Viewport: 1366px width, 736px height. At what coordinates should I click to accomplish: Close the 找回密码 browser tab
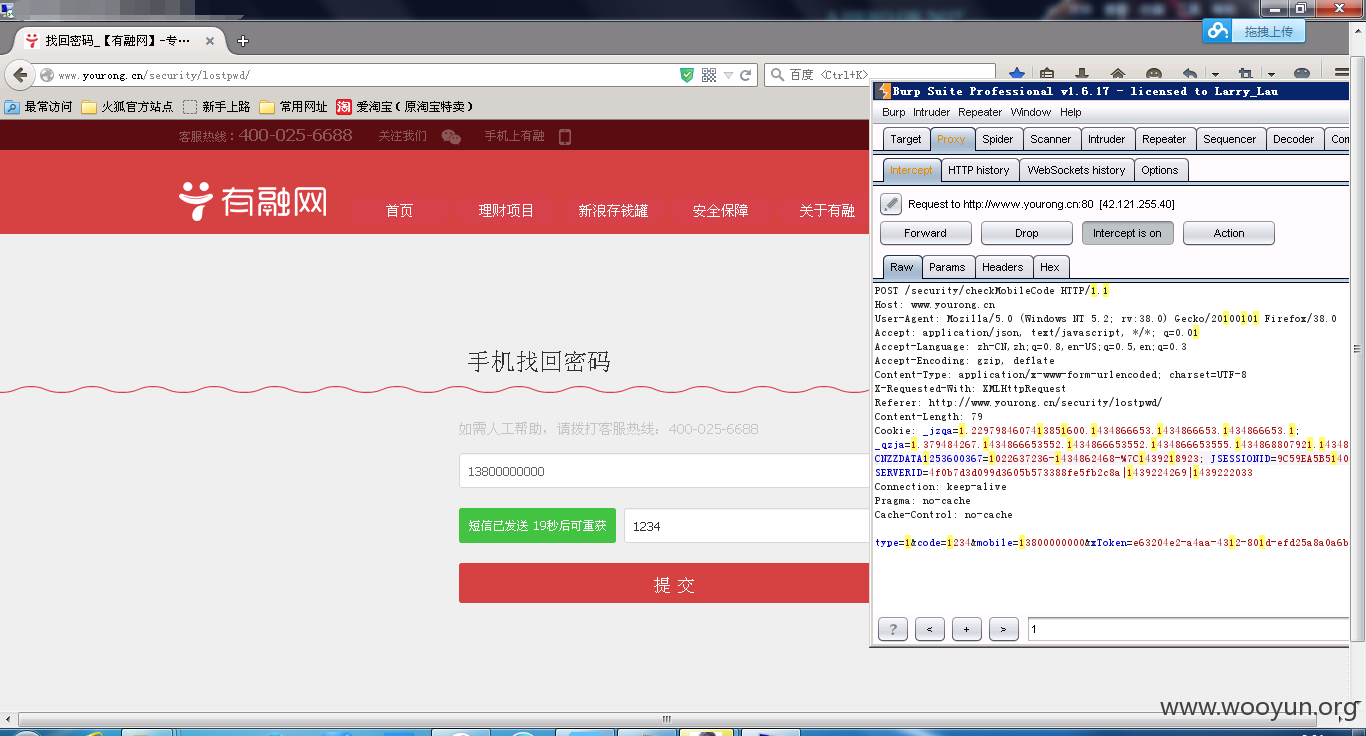[x=210, y=41]
